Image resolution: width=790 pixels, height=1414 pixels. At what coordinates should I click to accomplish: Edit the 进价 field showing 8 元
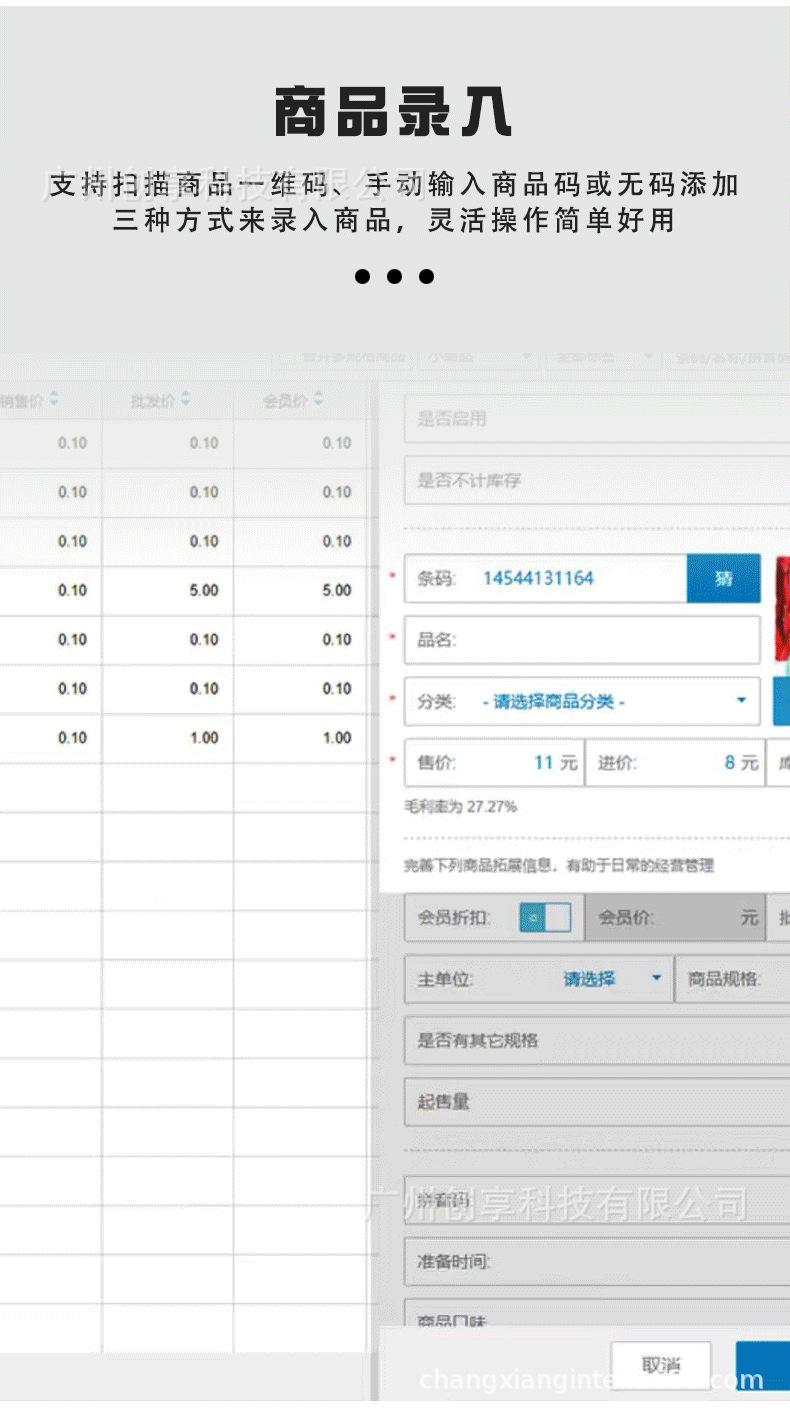coord(690,763)
